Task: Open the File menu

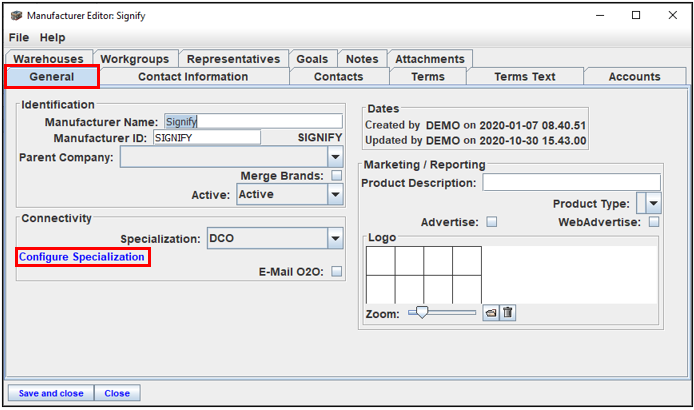Action: tap(19, 38)
